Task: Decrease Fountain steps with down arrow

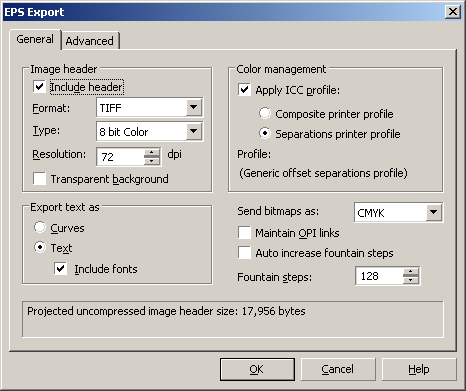Action: [411, 280]
